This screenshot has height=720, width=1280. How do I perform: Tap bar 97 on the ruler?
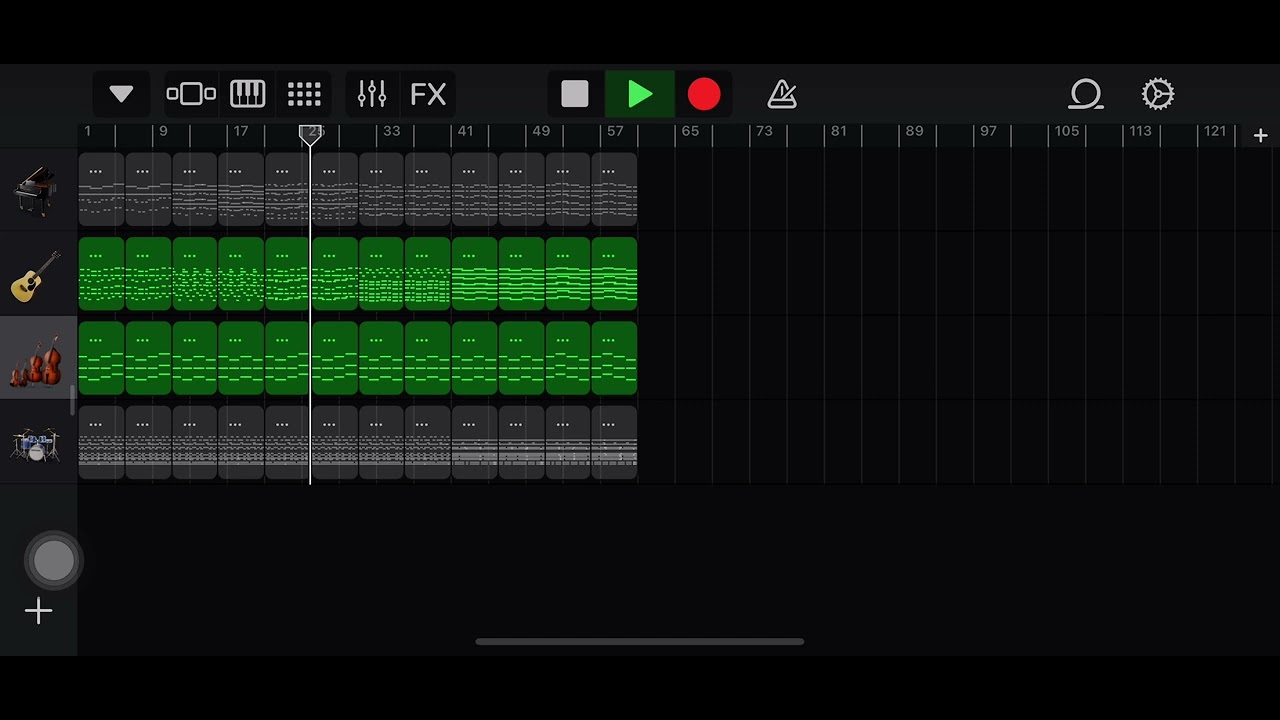[x=988, y=132]
